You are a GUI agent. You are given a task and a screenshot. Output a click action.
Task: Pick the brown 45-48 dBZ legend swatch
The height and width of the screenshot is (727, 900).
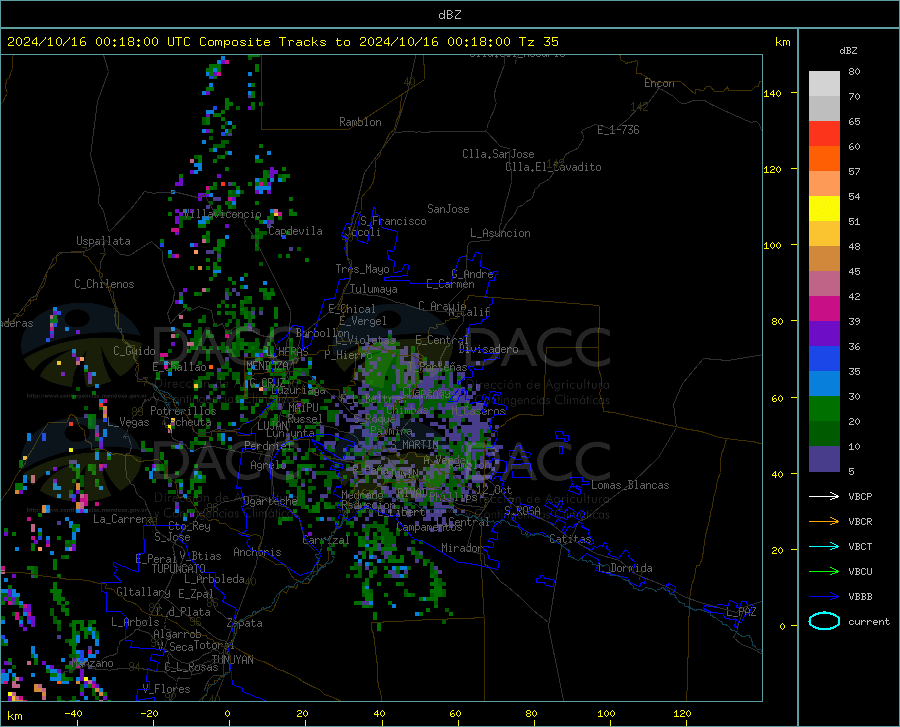[824, 259]
